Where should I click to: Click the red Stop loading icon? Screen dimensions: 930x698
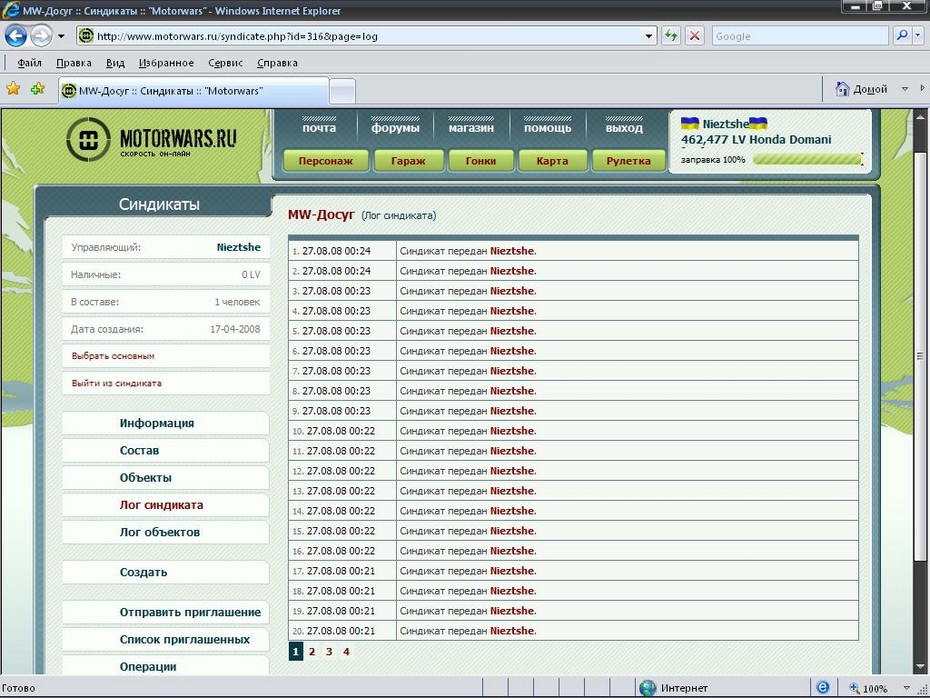pos(695,36)
